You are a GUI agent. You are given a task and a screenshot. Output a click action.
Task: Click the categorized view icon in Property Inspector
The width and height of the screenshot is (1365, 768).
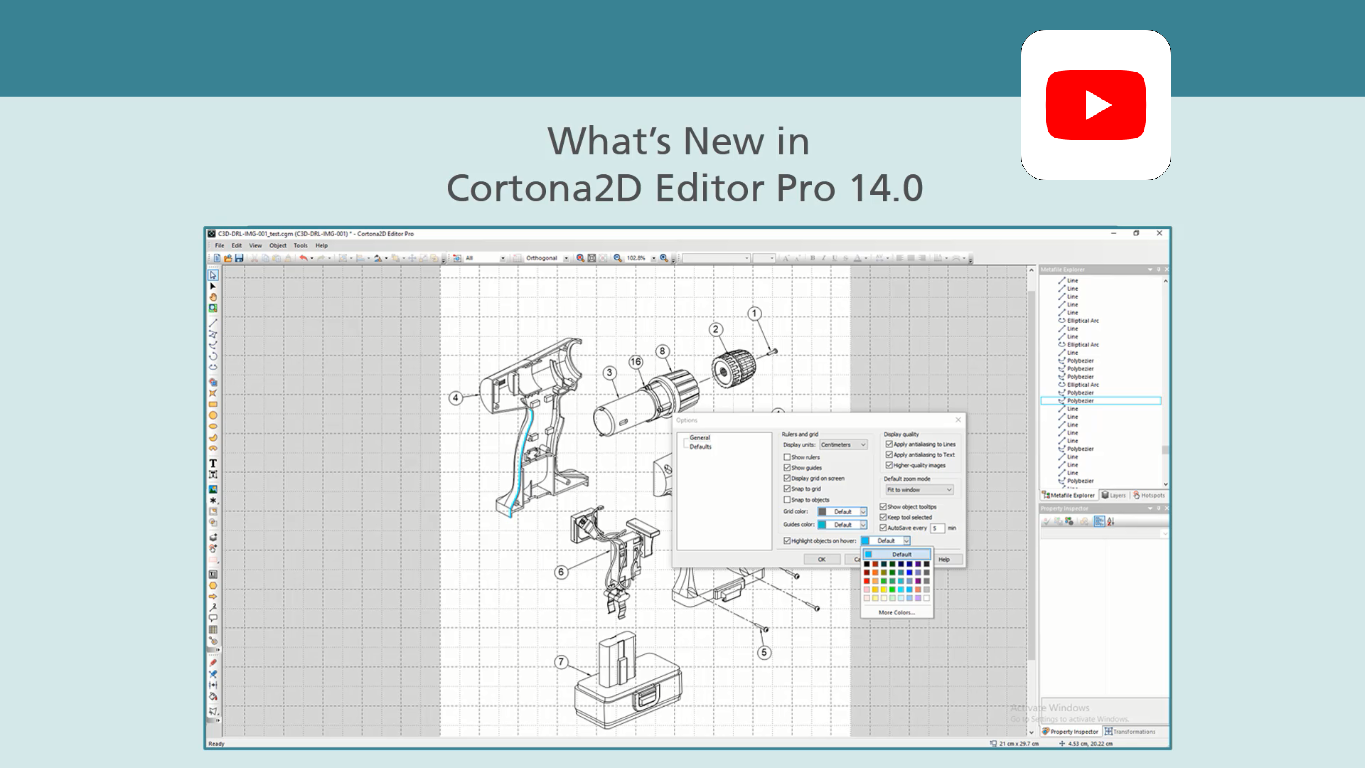[x=1099, y=521]
